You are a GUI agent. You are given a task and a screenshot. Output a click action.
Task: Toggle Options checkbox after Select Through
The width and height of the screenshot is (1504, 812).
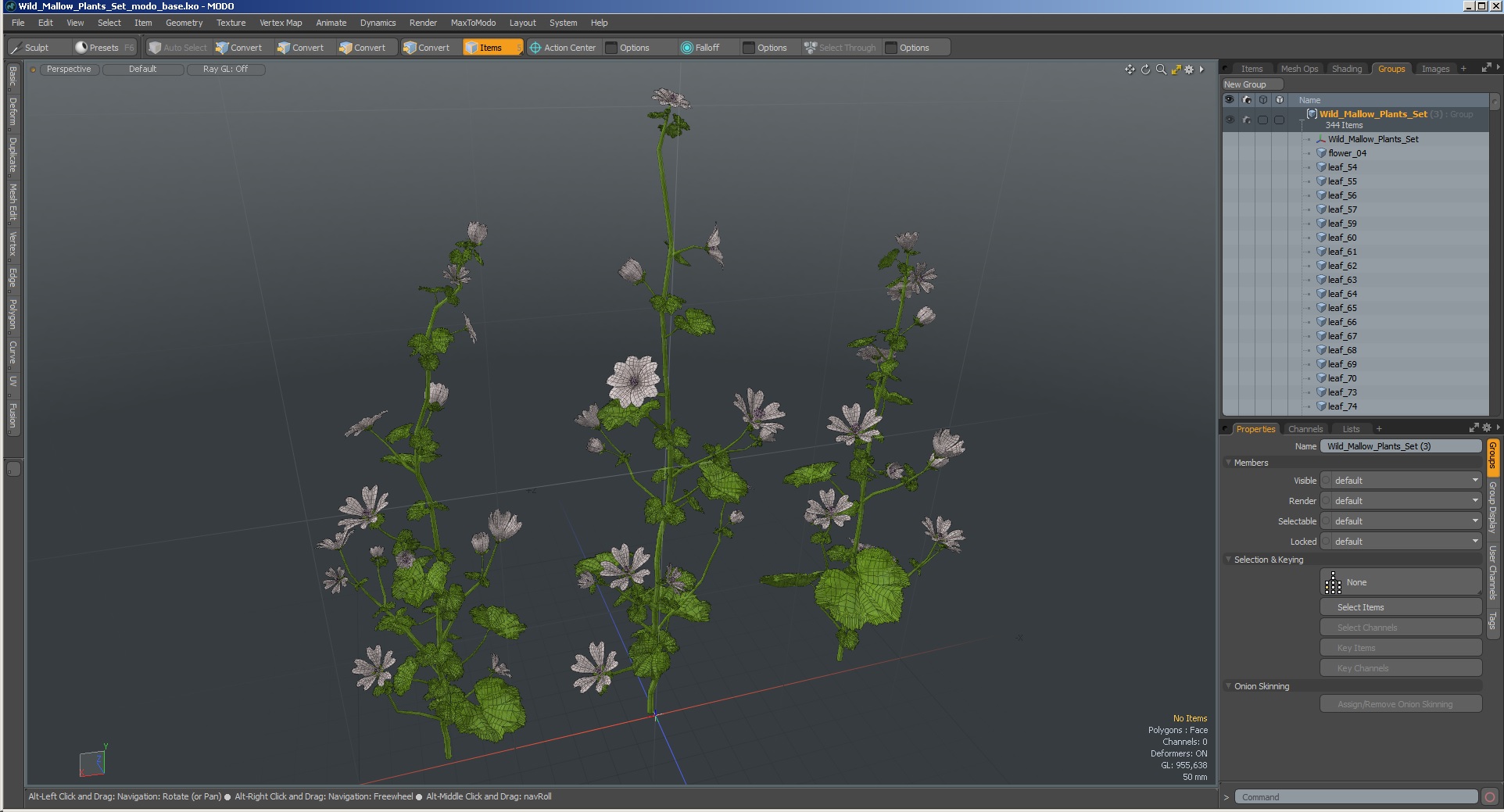click(891, 48)
